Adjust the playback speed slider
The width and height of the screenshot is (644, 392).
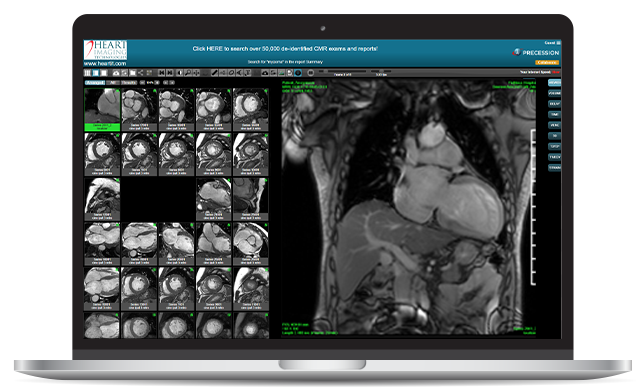[x=381, y=71]
